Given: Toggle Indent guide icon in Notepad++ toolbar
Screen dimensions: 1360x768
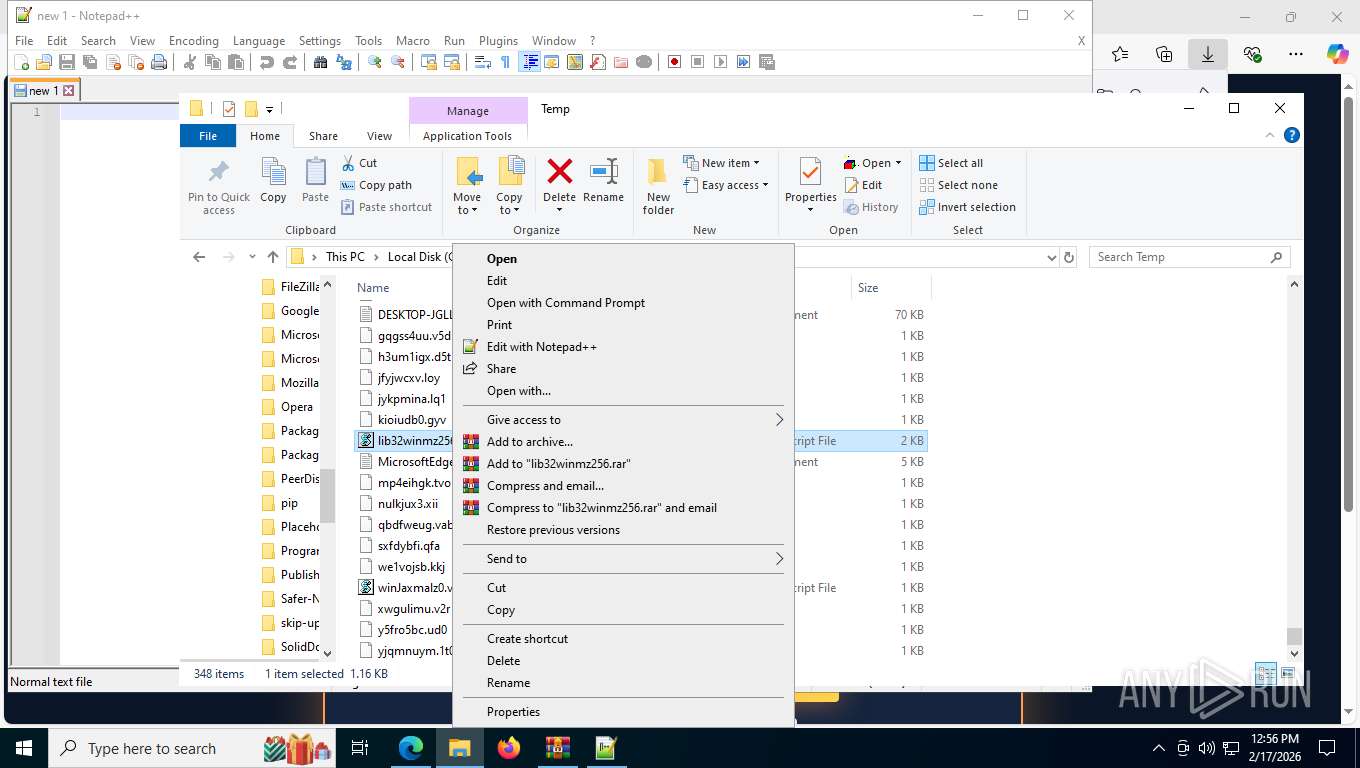Looking at the screenshot, I should point(530,62).
